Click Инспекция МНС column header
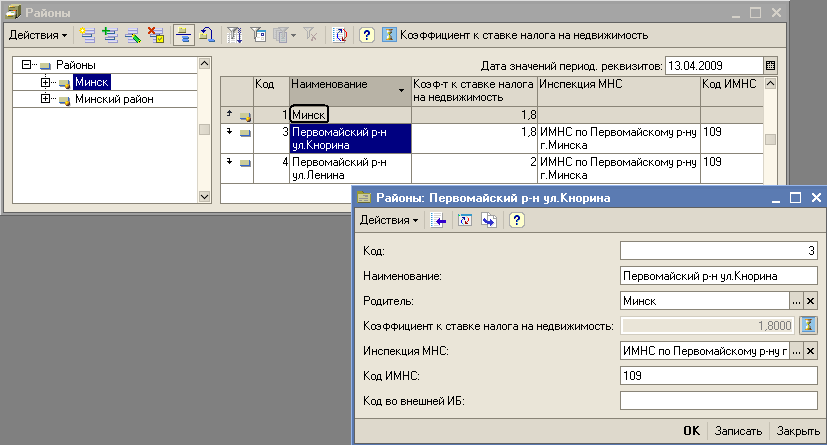 point(619,91)
